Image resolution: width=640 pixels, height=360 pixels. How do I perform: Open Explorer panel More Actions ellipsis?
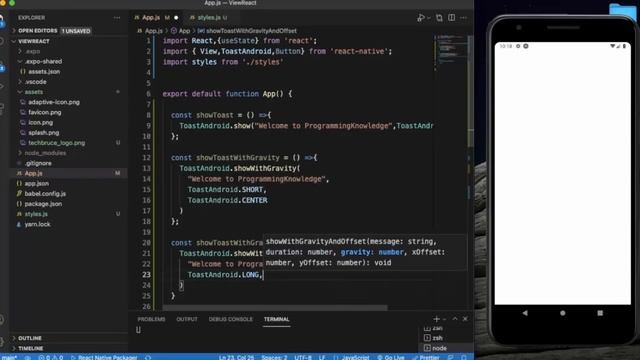(117, 18)
